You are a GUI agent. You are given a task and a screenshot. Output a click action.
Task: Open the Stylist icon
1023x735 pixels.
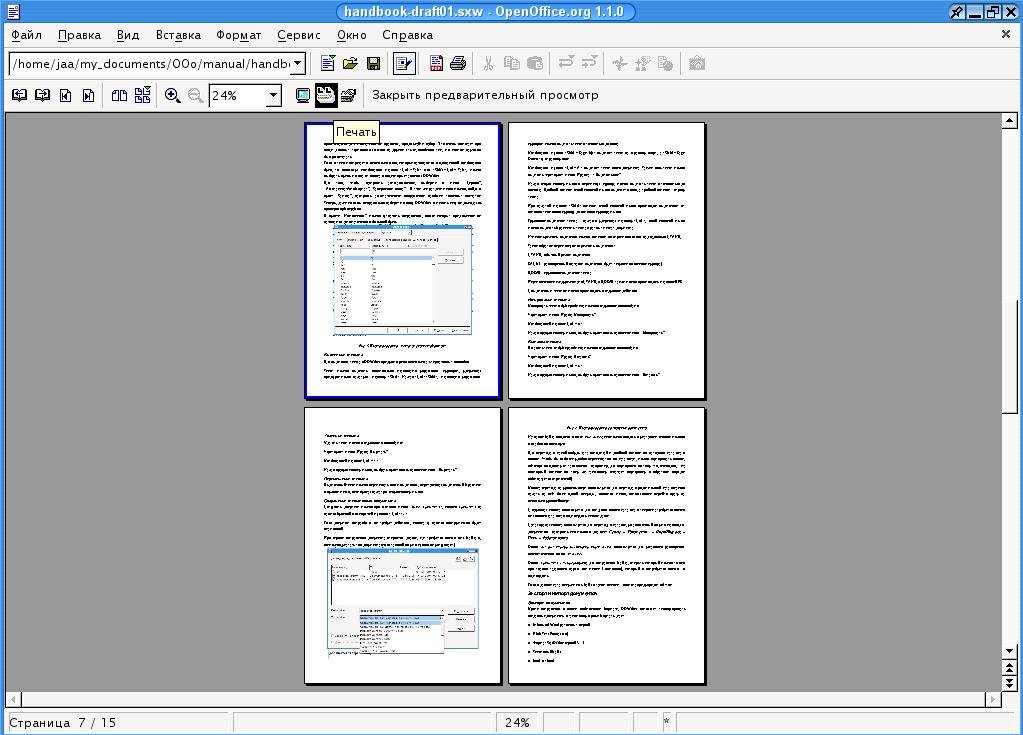click(643, 63)
